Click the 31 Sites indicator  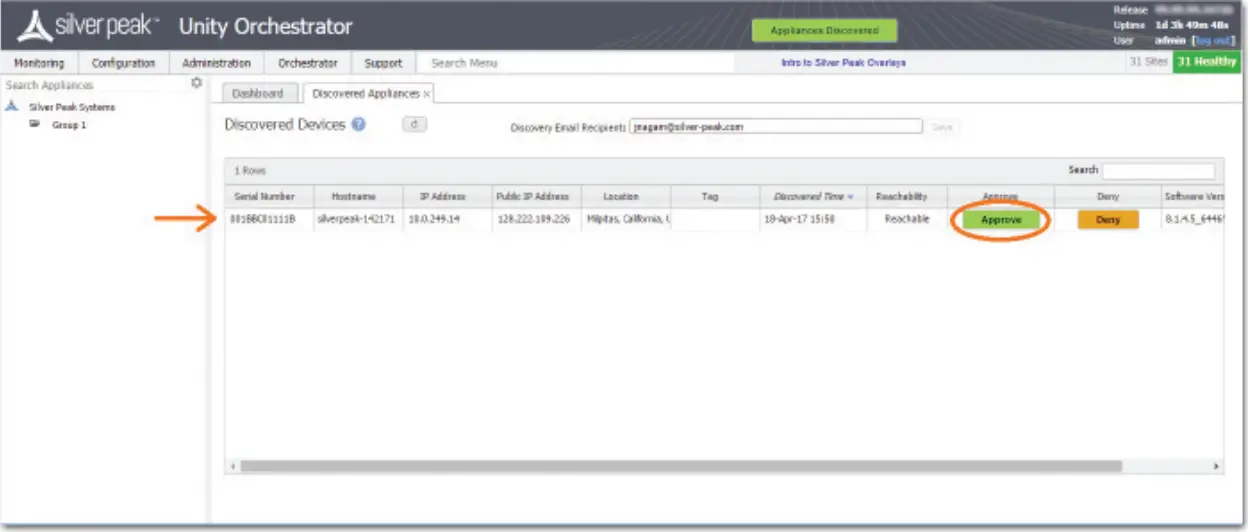[1148, 62]
